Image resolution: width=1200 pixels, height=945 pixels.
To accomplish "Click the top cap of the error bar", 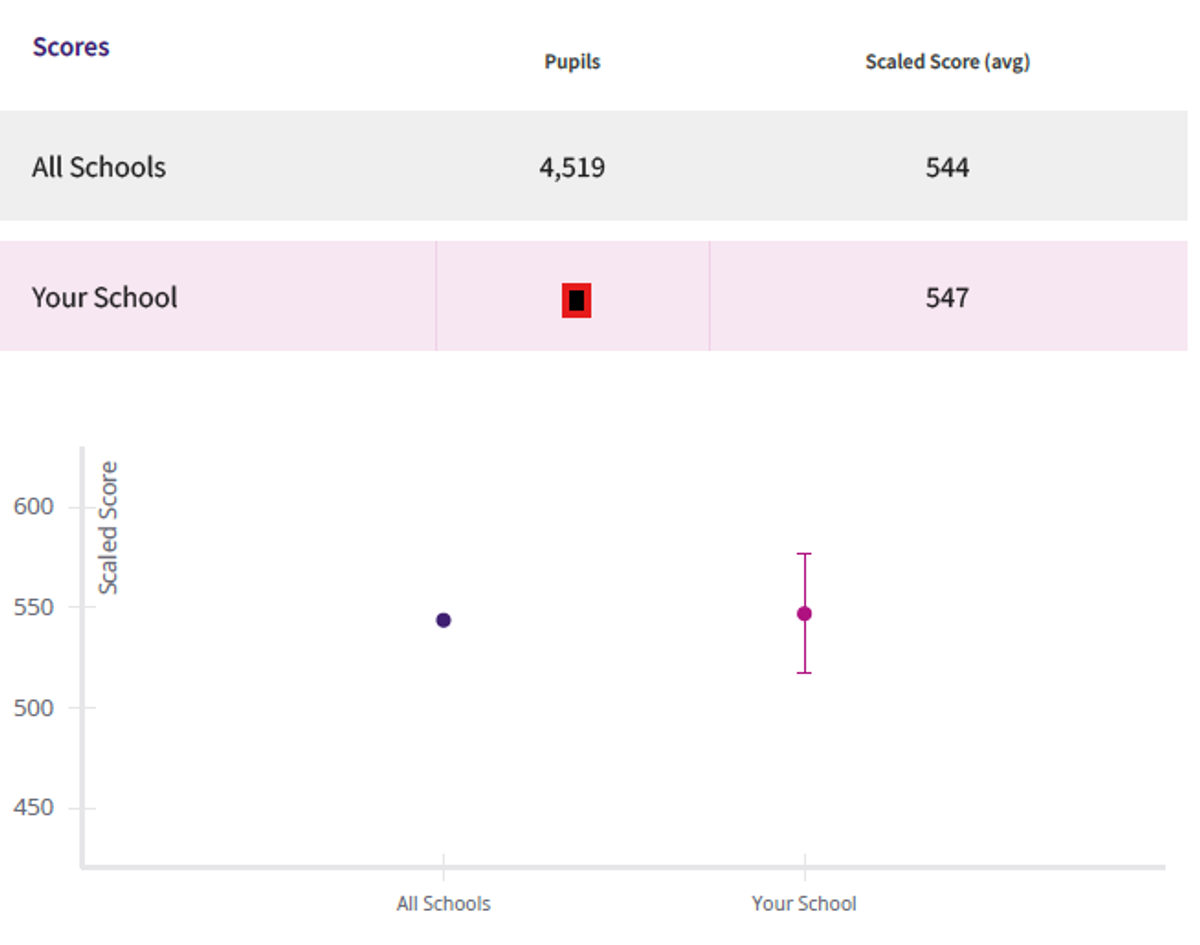I will (x=804, y=554).
